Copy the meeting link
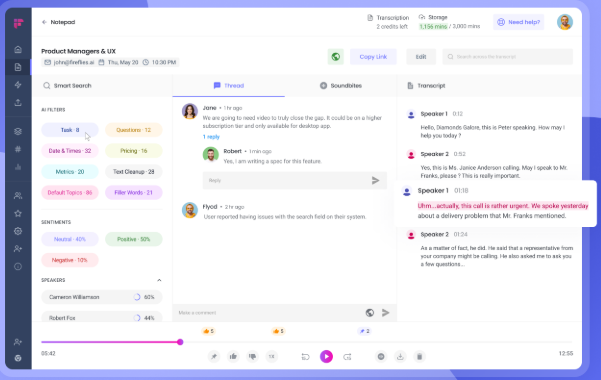601x380 pixels. click(x=373, y=57)
